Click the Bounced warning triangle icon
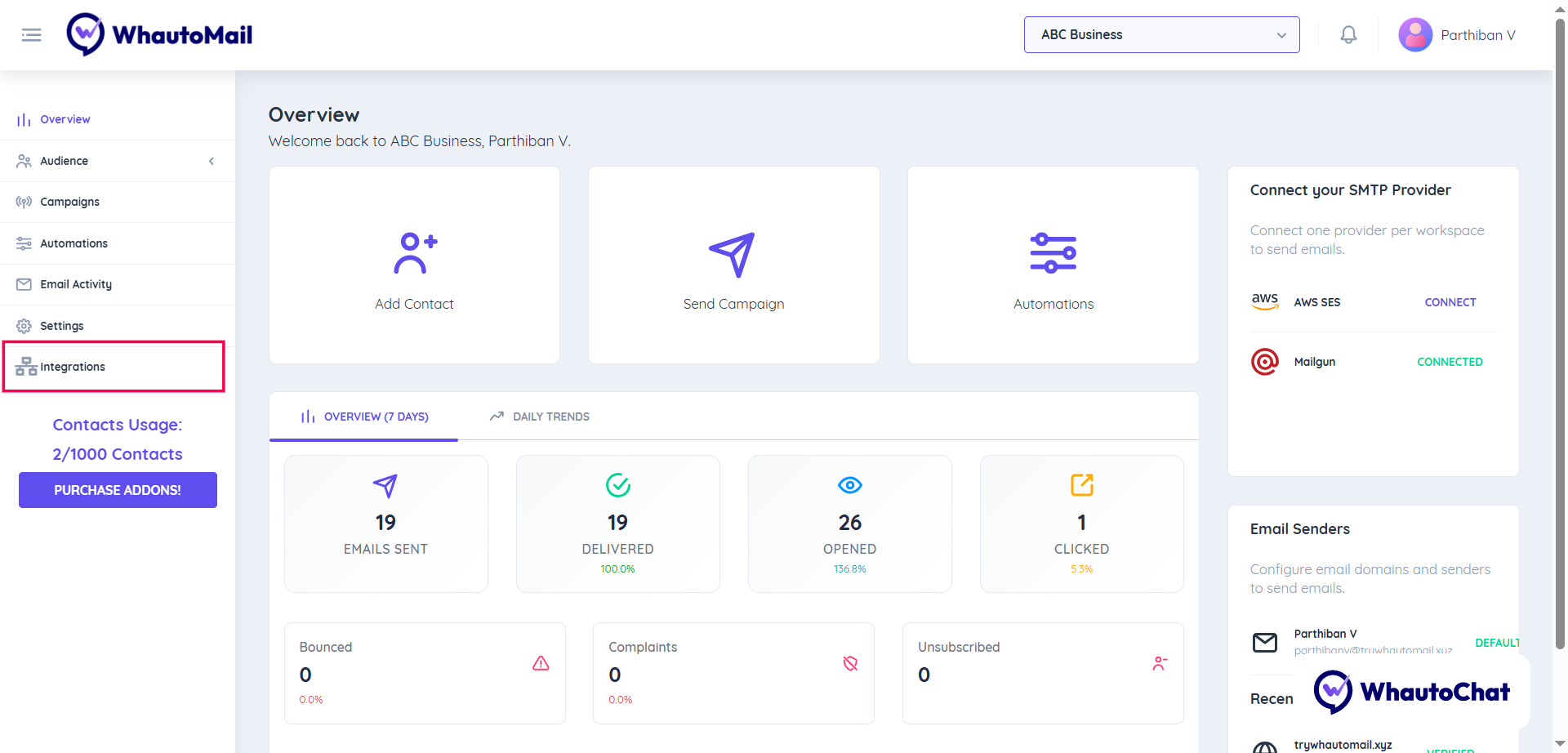Viewport: 1568px width, 753px height. point(541,663)
